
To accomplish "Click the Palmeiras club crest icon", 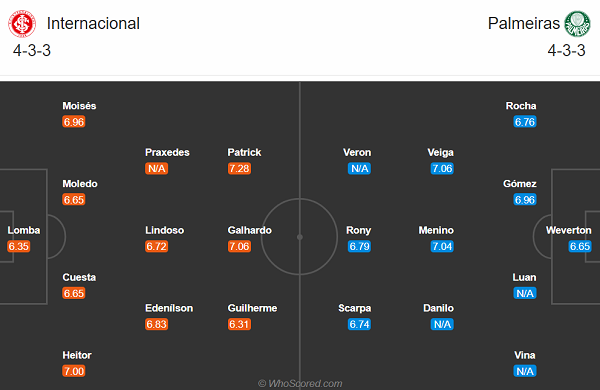I will (x=578, y=24).
